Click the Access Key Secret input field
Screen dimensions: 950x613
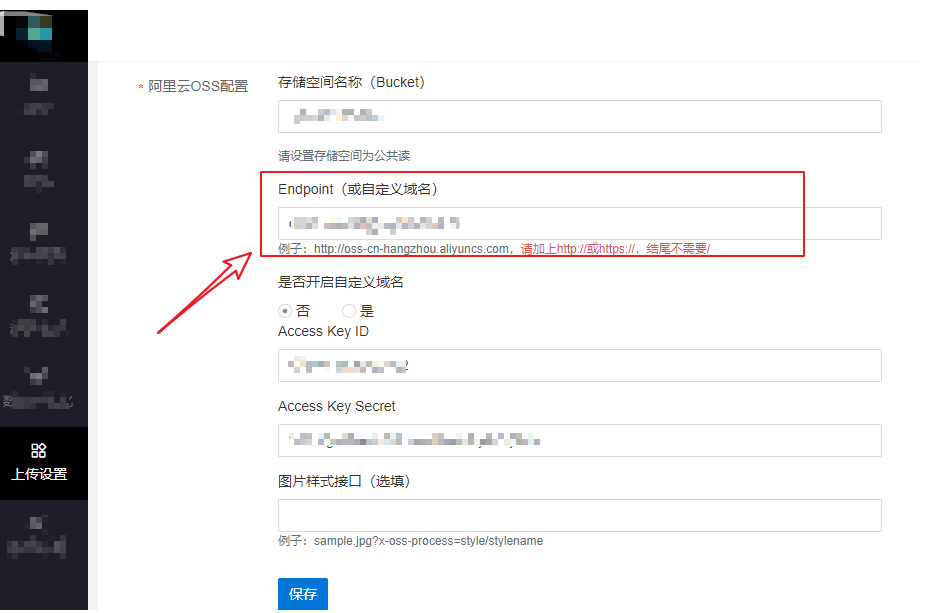pos(579,440)
